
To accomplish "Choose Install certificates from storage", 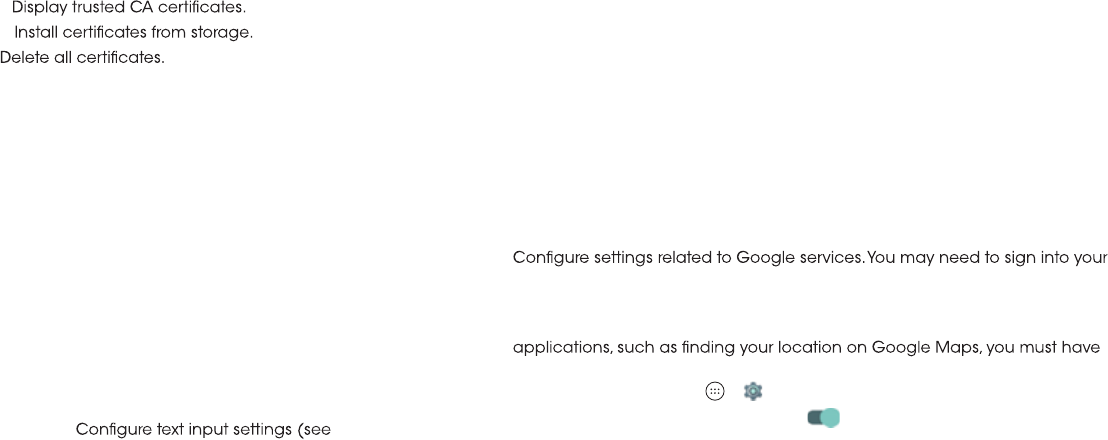I will pyautogui.click(x=133, y=33).
